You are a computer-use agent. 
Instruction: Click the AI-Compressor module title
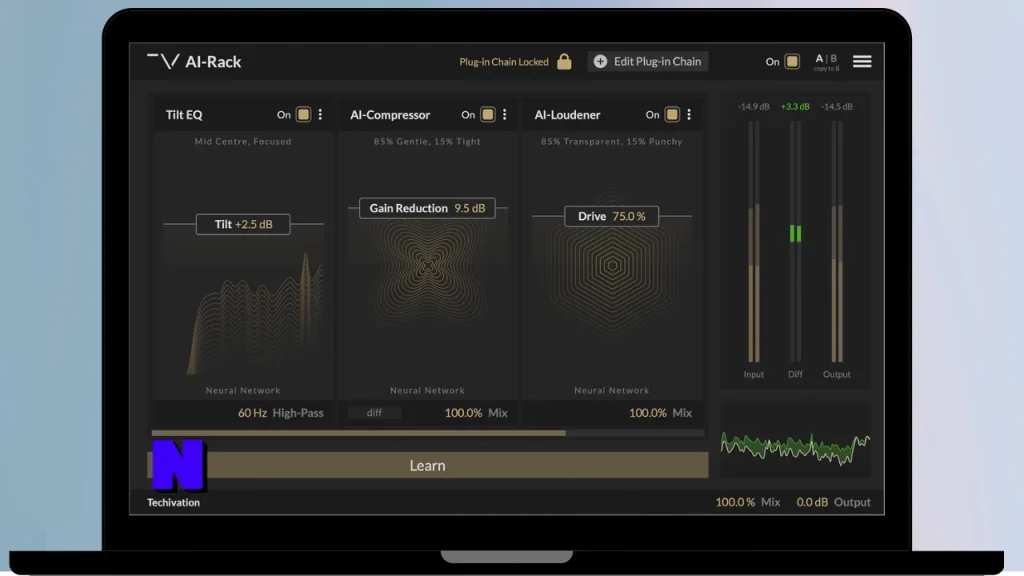click(390, 115)
